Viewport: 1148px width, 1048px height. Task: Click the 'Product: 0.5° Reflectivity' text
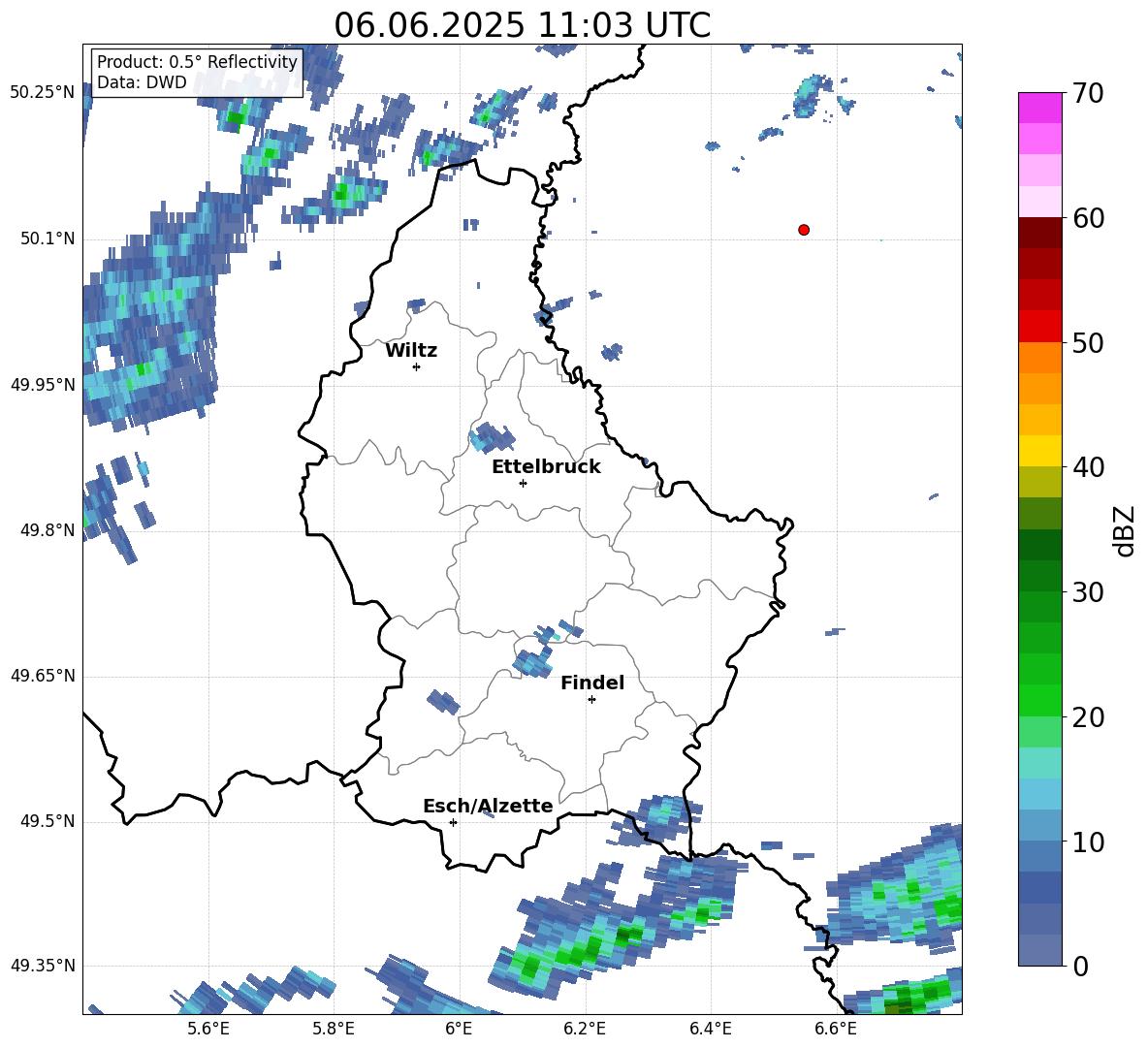click(x=197, y=61)
